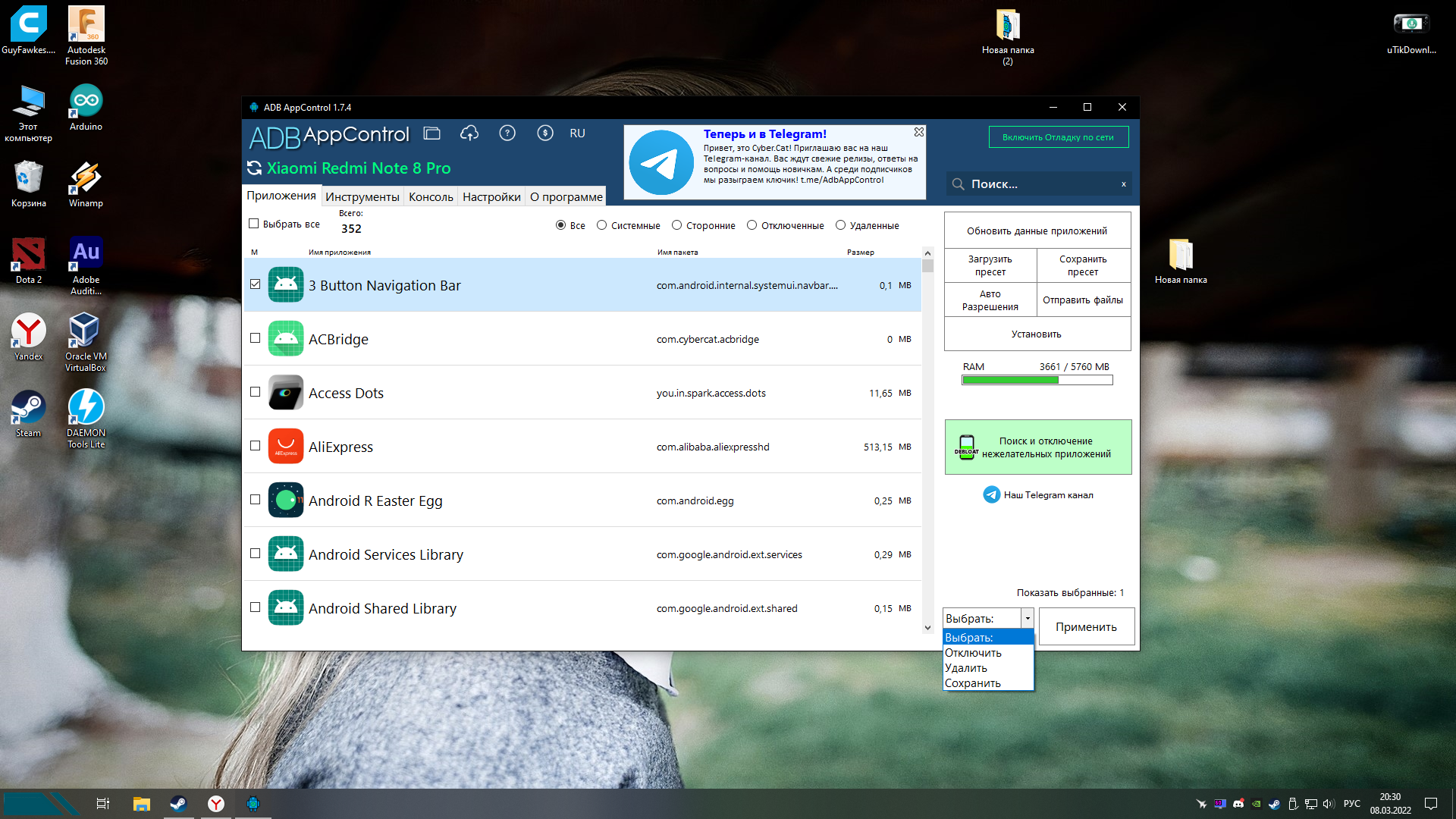The width and height of the screenshot is (1456, 819).
Task: Open Steam from the taskbar
Action: 178,804
